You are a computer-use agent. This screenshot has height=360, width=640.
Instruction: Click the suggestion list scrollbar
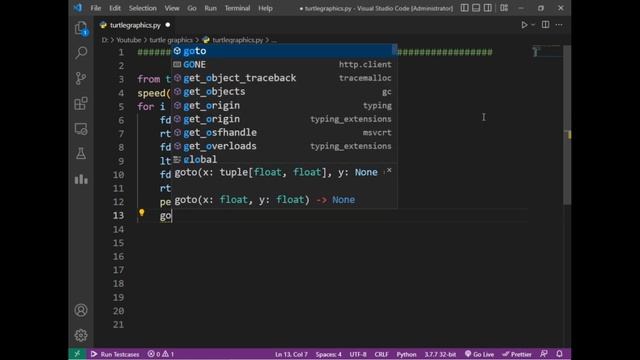394,49
